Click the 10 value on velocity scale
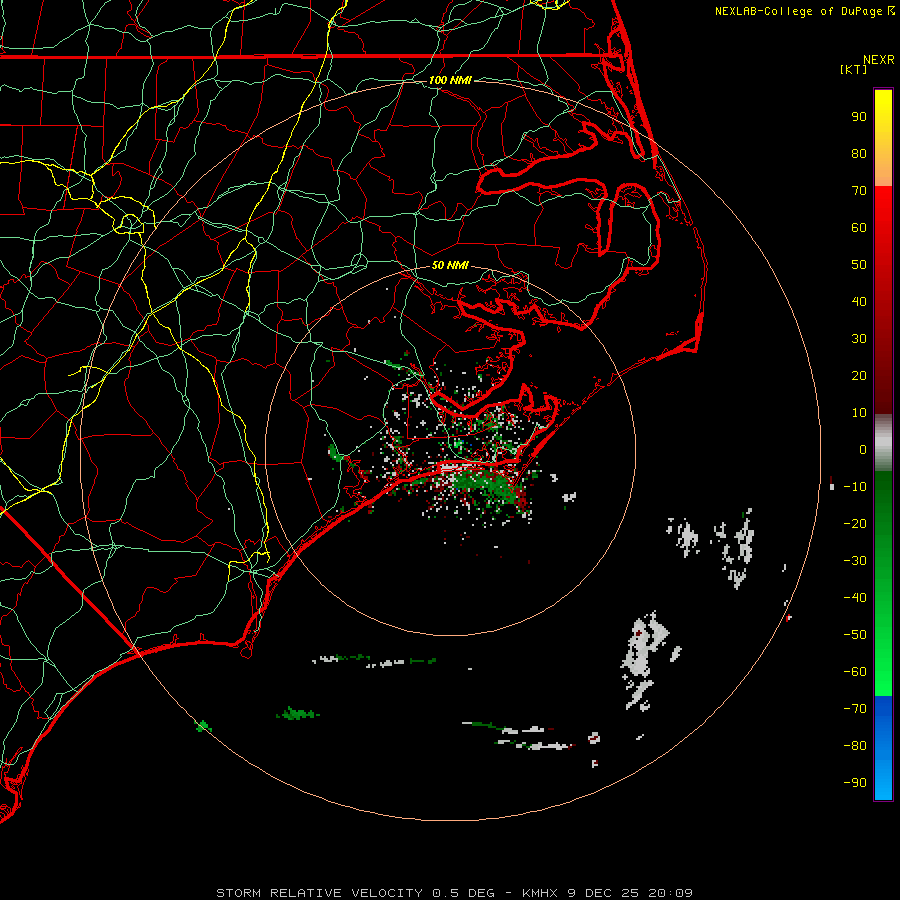900x900 pixels. point(859,413)
